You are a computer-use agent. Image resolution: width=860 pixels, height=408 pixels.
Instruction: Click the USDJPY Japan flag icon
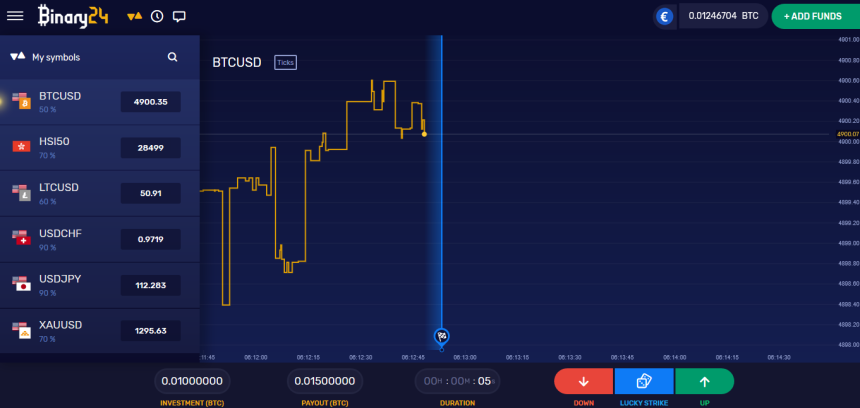(21, 284)
